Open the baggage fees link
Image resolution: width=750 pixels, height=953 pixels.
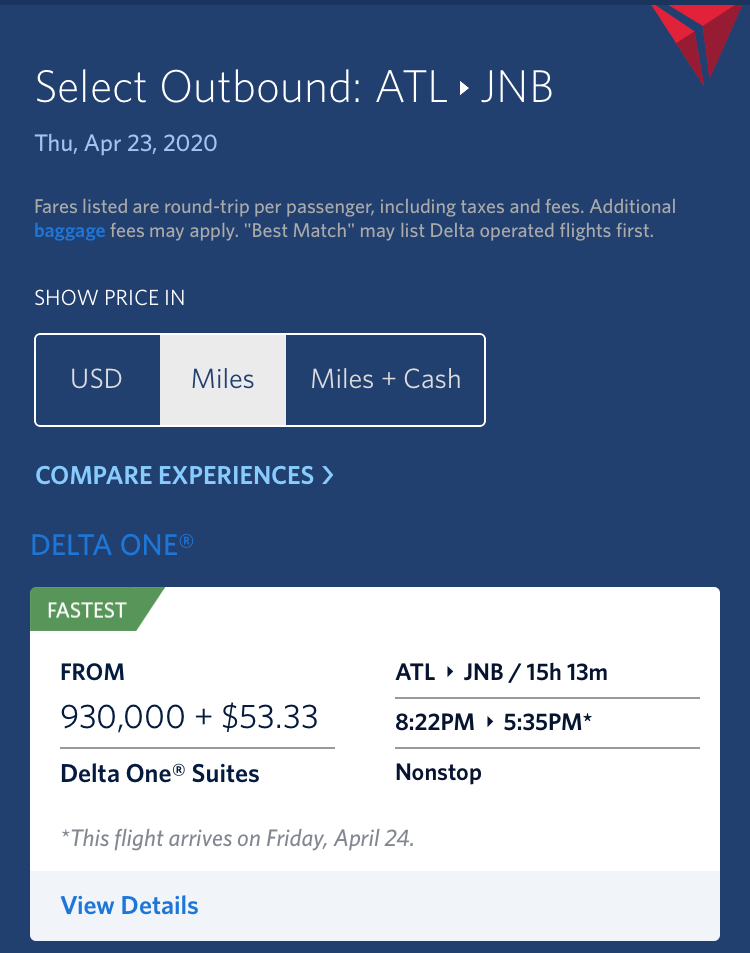click(69, 232)
